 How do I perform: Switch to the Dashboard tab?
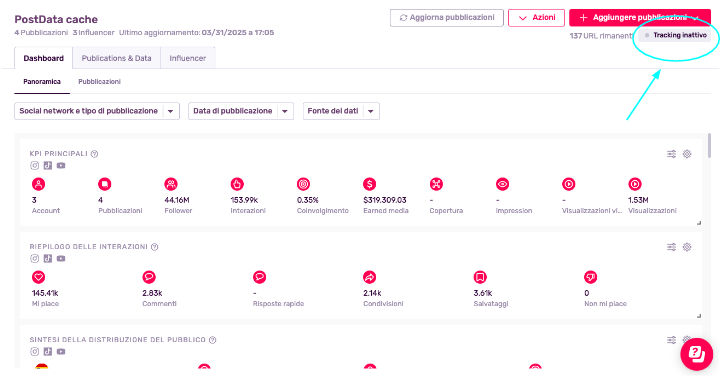(x=44, y=58)
